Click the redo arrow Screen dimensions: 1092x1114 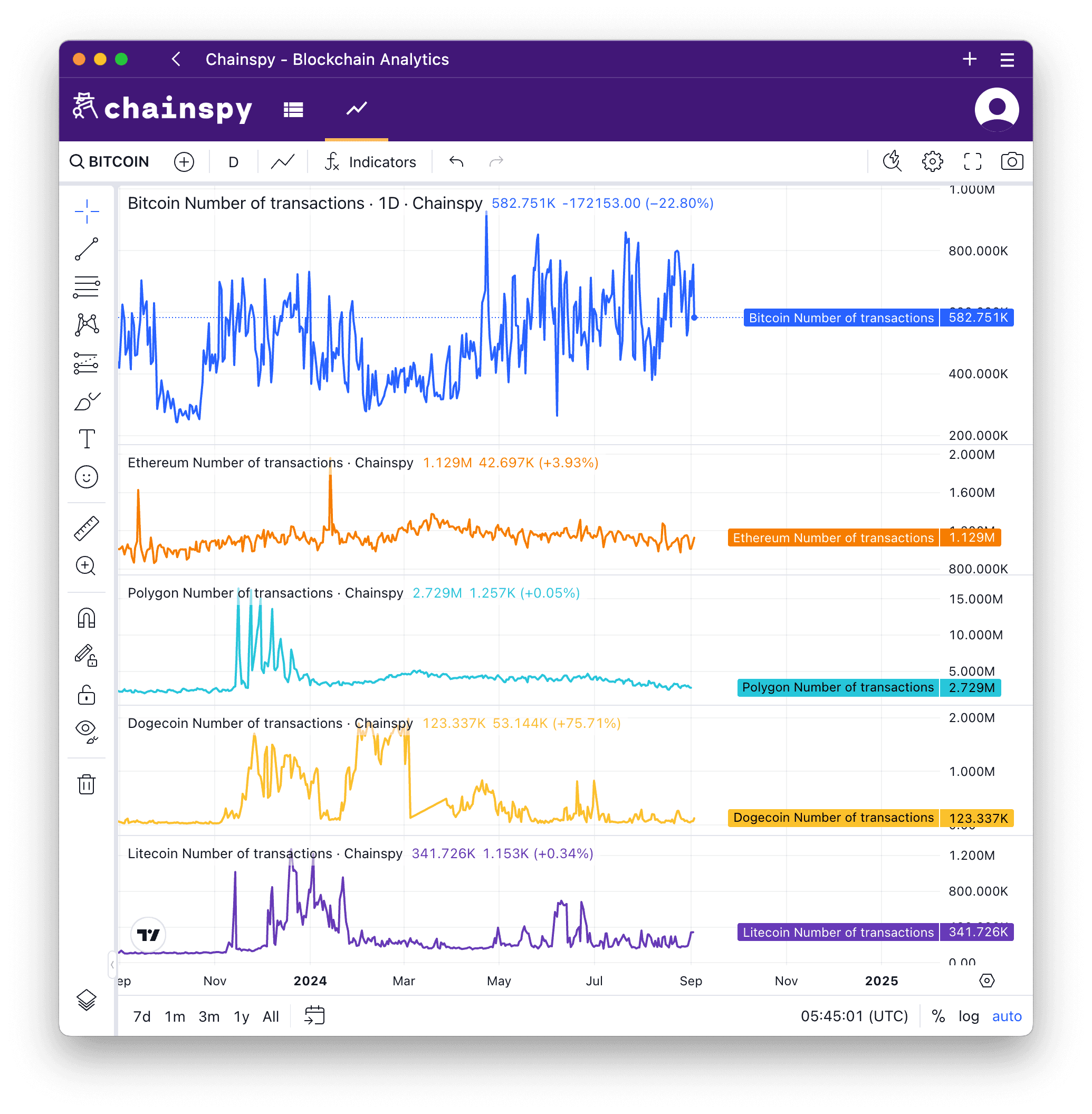coord(496,162)
